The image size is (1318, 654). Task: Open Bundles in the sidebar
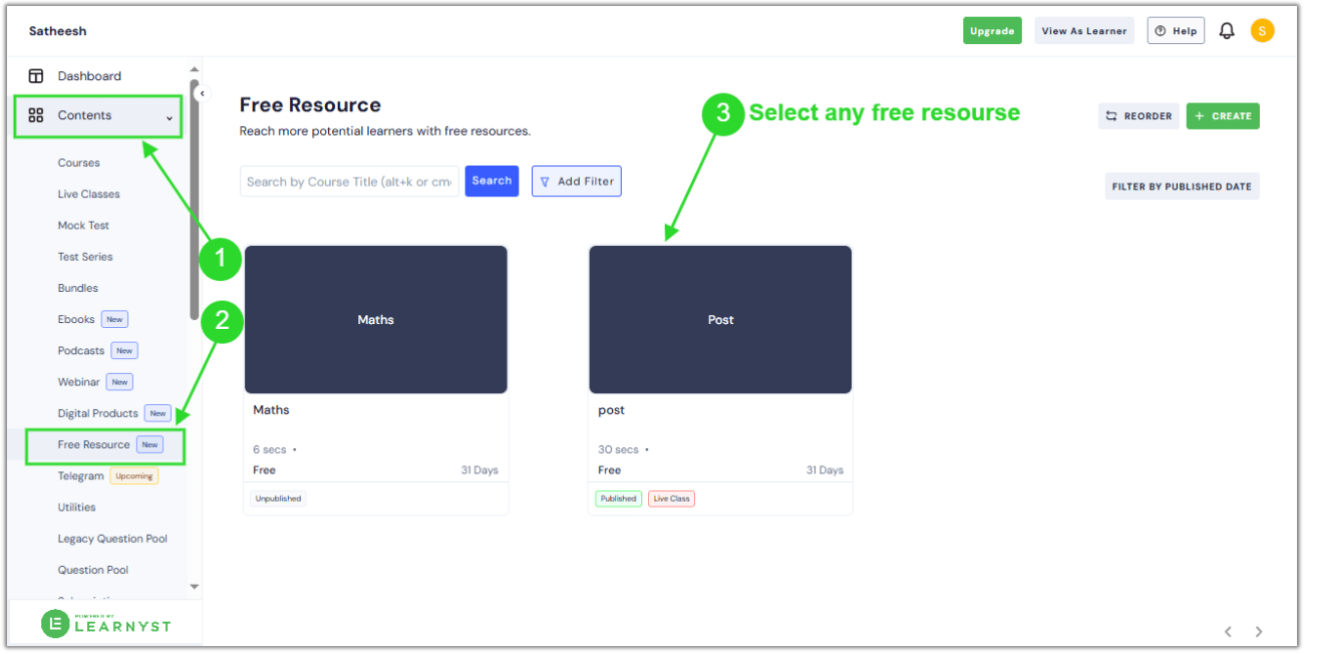tap(78, 288)
